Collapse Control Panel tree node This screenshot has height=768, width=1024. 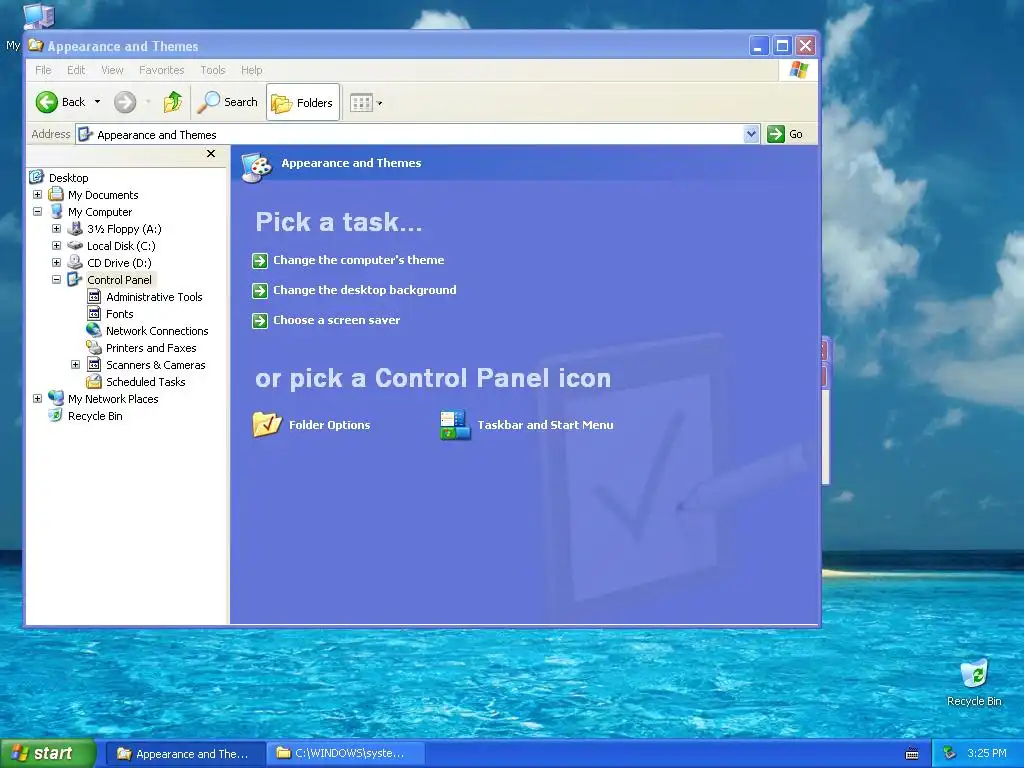point(56,280)
